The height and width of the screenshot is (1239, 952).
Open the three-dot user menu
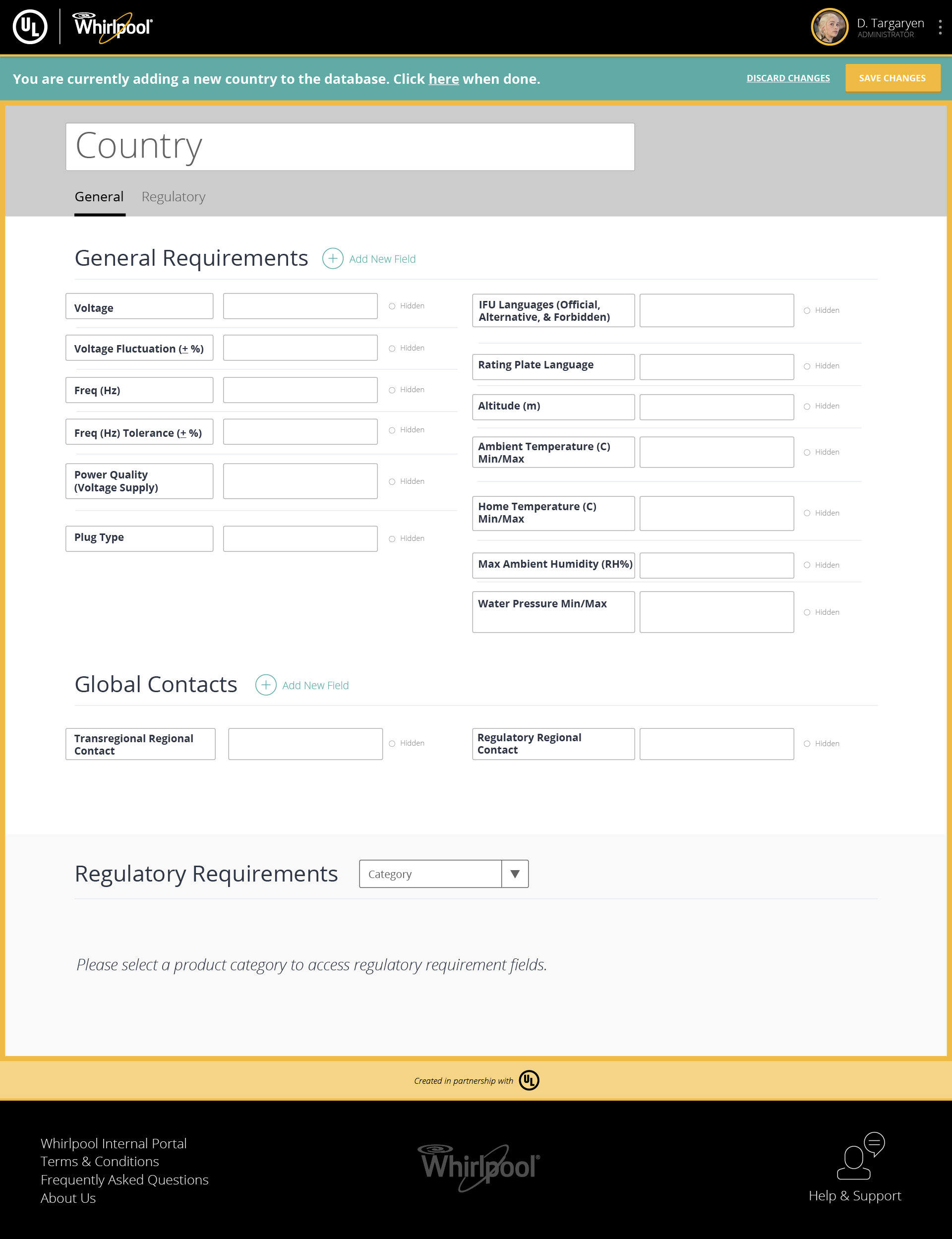click(x=940, y=27)
